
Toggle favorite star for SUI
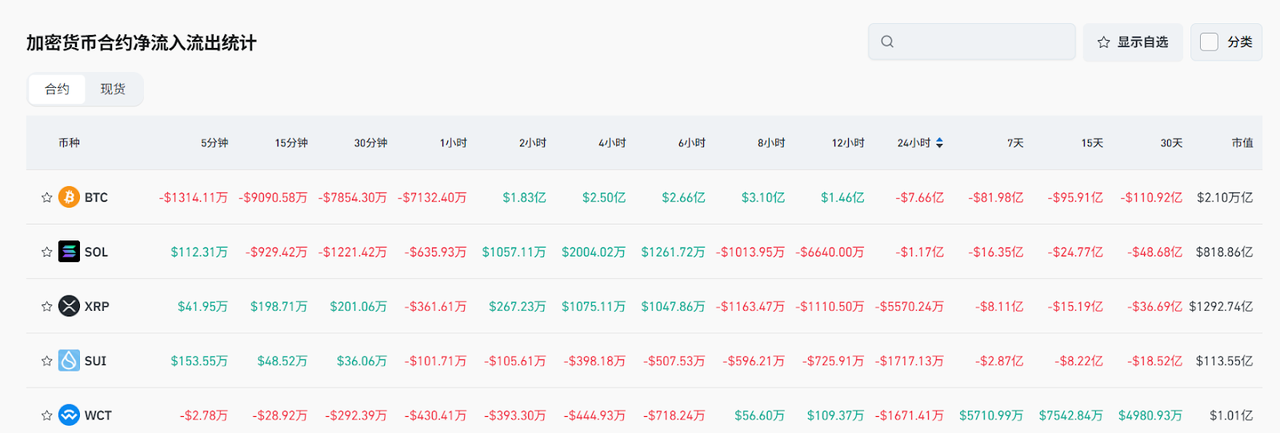pyautogui.click(x=46, y=360)
